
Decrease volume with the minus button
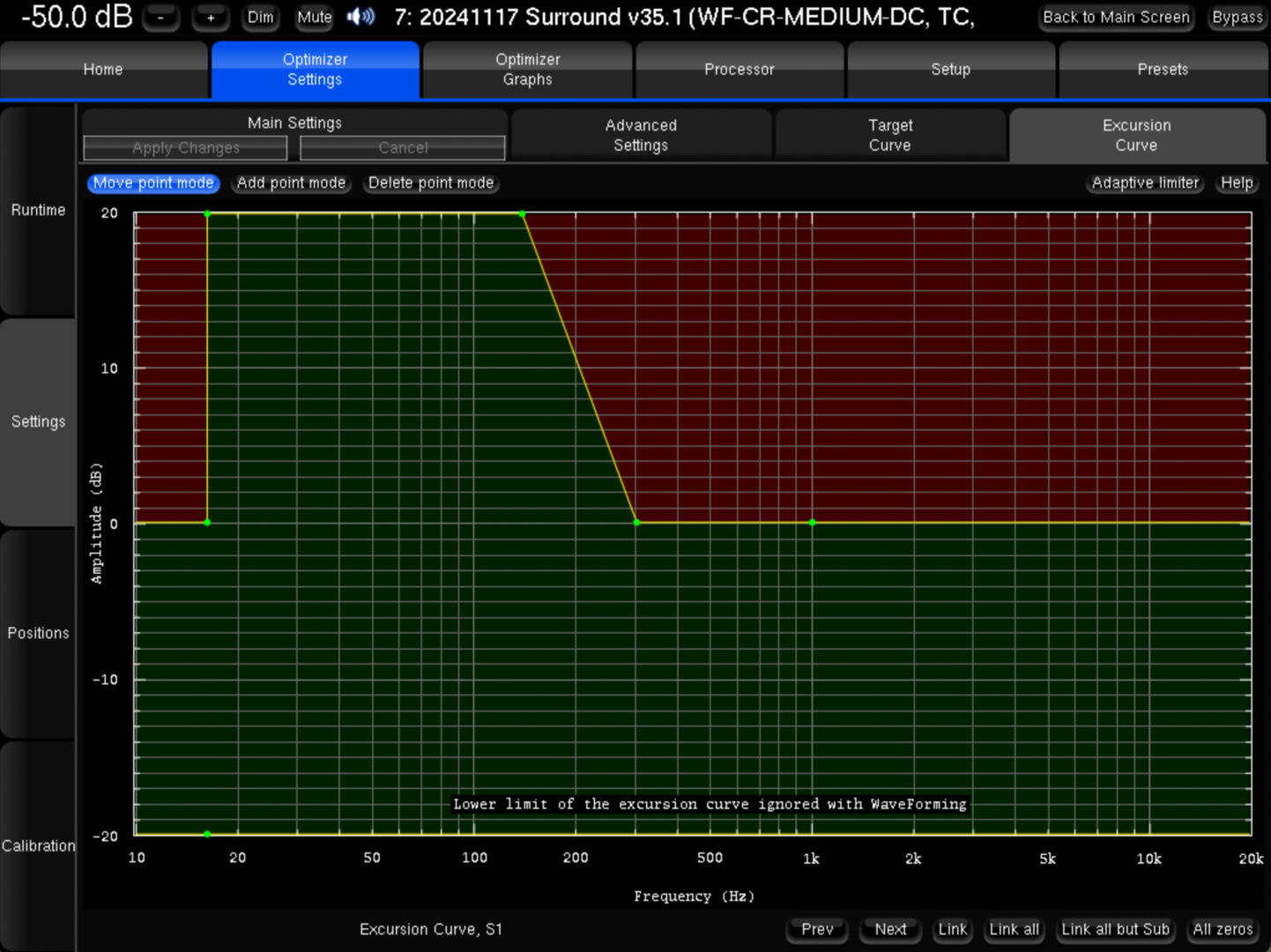[160, 18]
